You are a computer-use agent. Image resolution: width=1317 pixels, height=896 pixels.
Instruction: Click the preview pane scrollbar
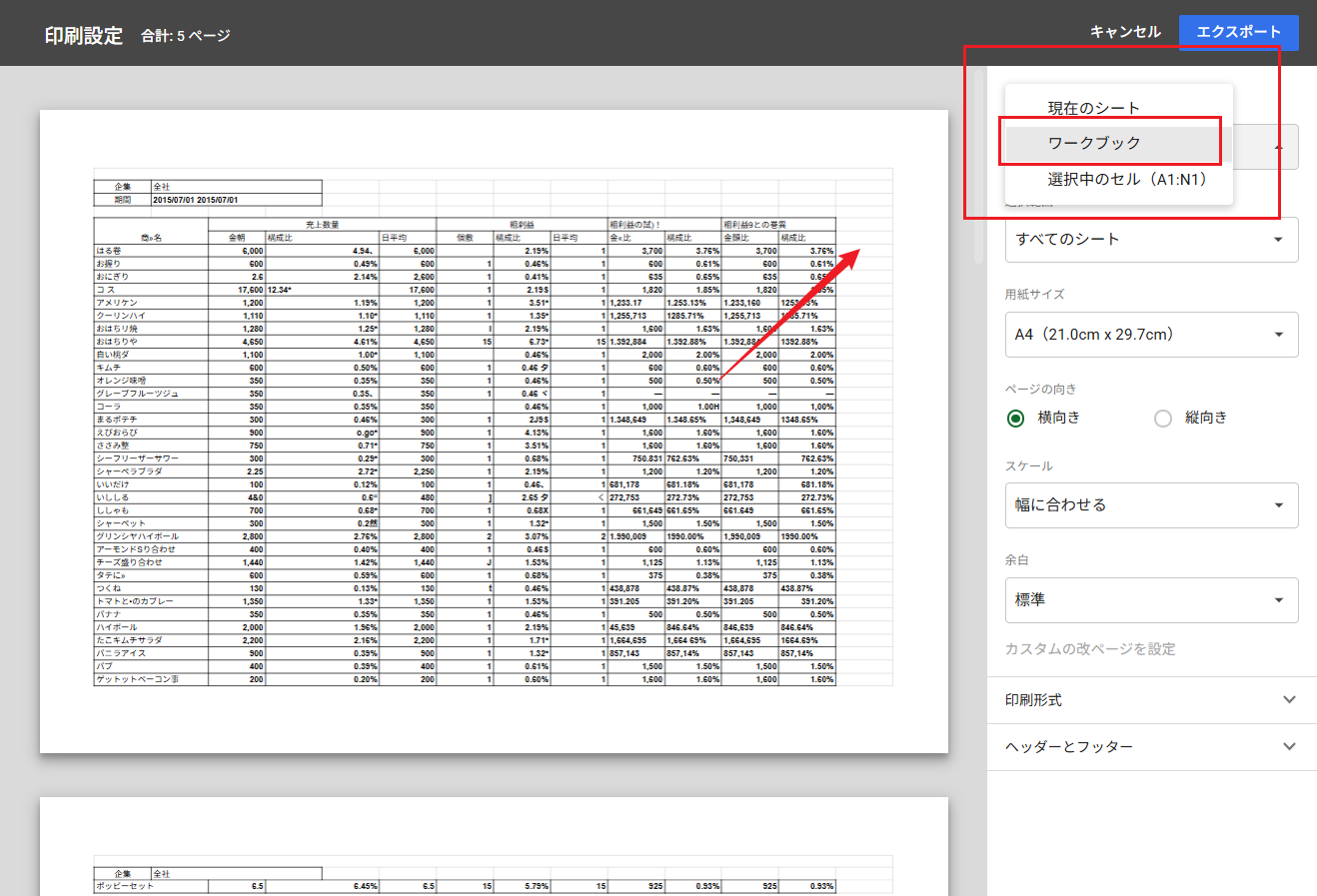[x=979, y=165]
